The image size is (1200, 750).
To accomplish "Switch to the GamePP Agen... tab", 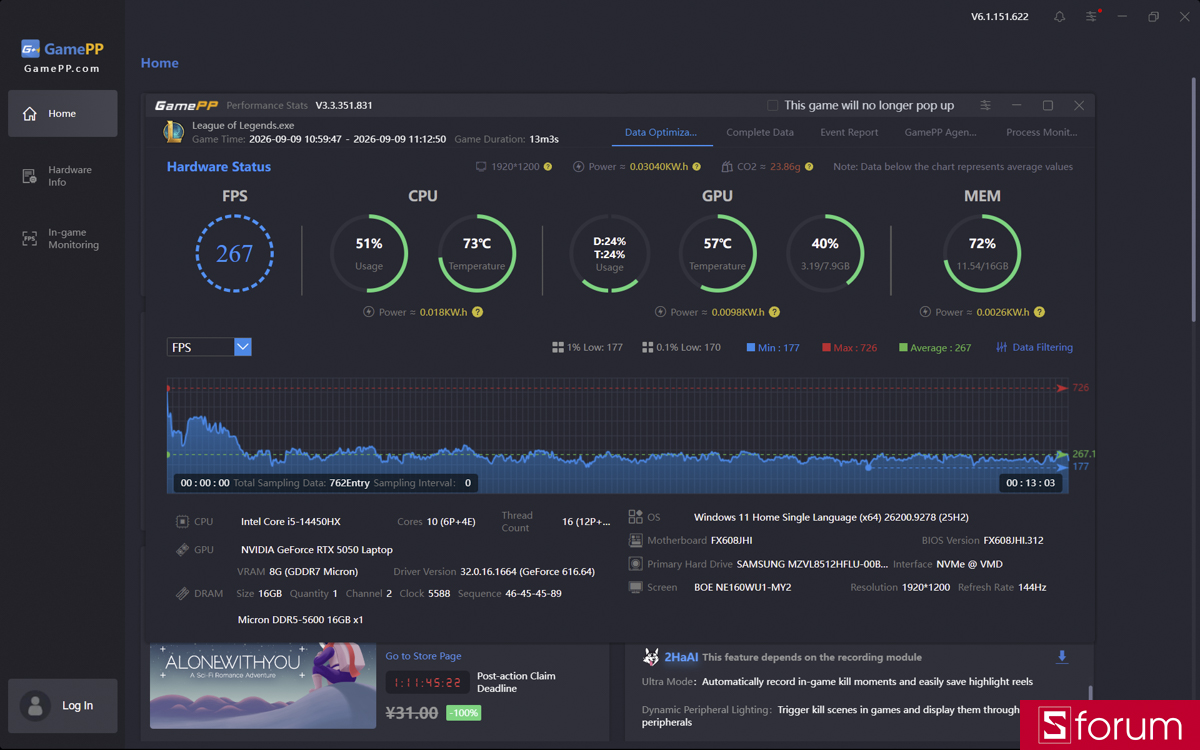I will pyautogui.click(x=940, y=132).
